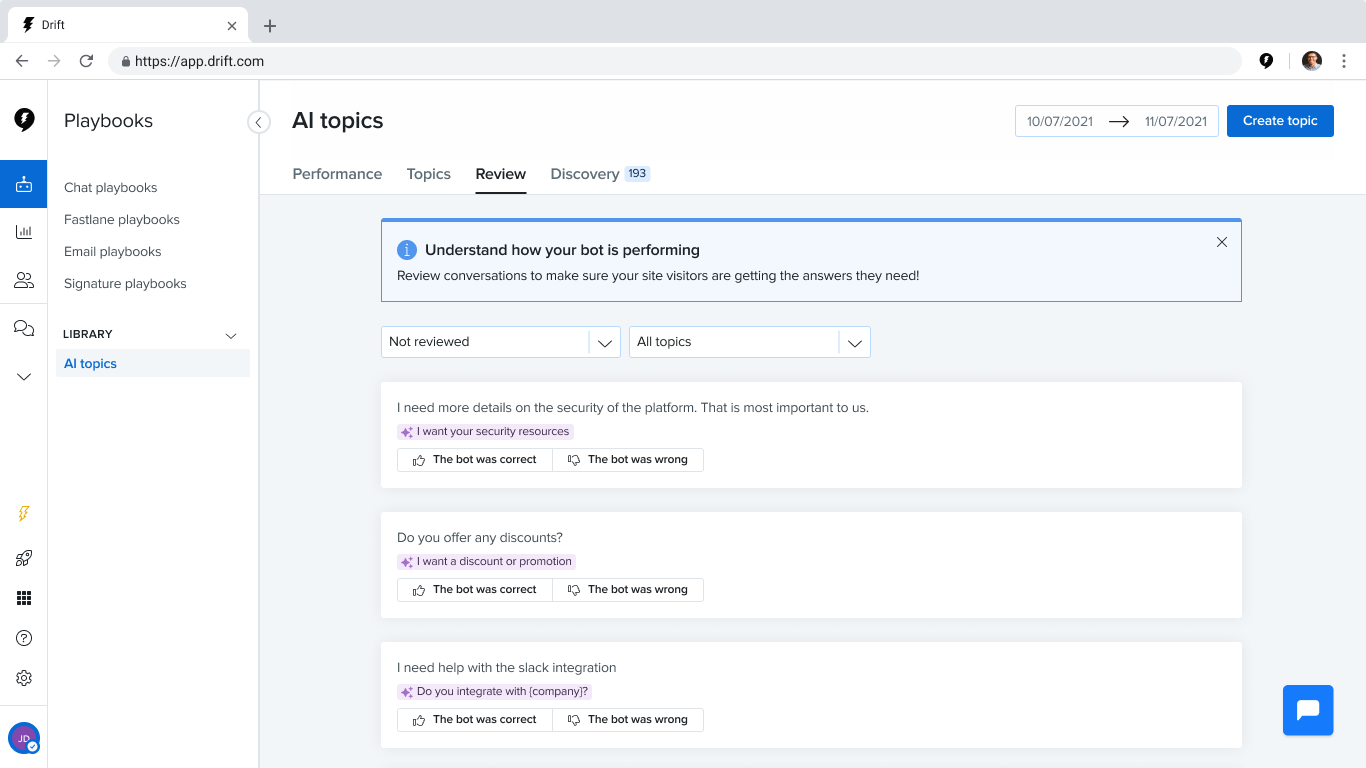The image size is (1366, 768).
Task: Open the conversations chat bubbles icon
Action: [24, 328]
